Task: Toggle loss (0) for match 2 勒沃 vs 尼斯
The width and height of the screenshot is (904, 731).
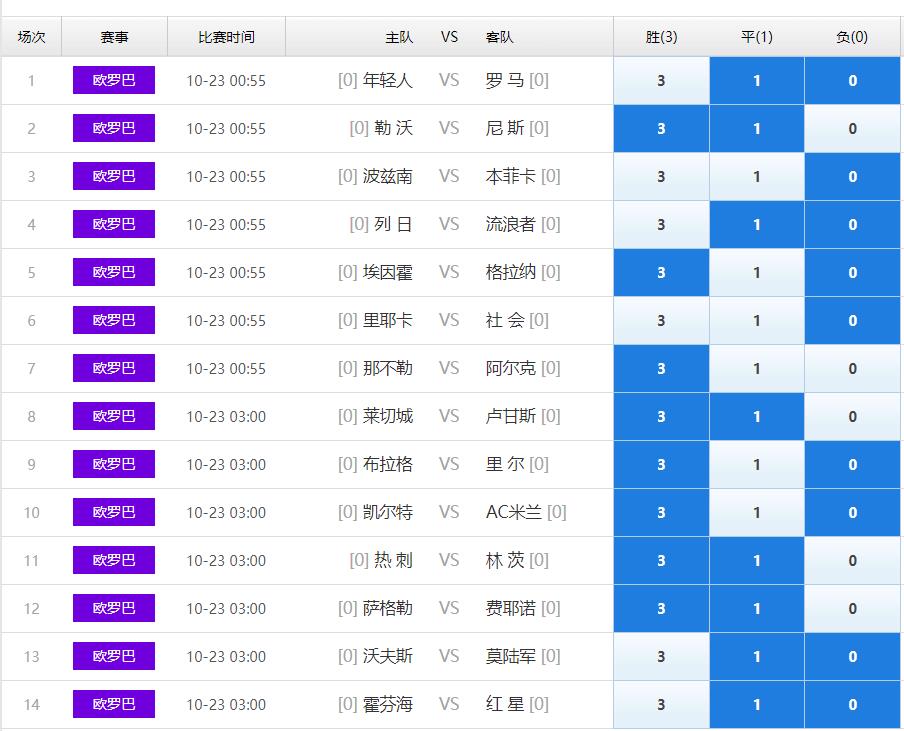Action: coord(852,129)
